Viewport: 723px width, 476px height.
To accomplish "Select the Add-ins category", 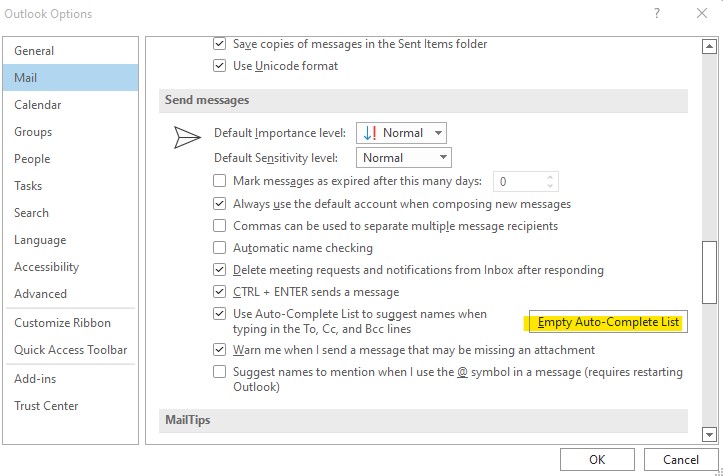I will [70, 379].
